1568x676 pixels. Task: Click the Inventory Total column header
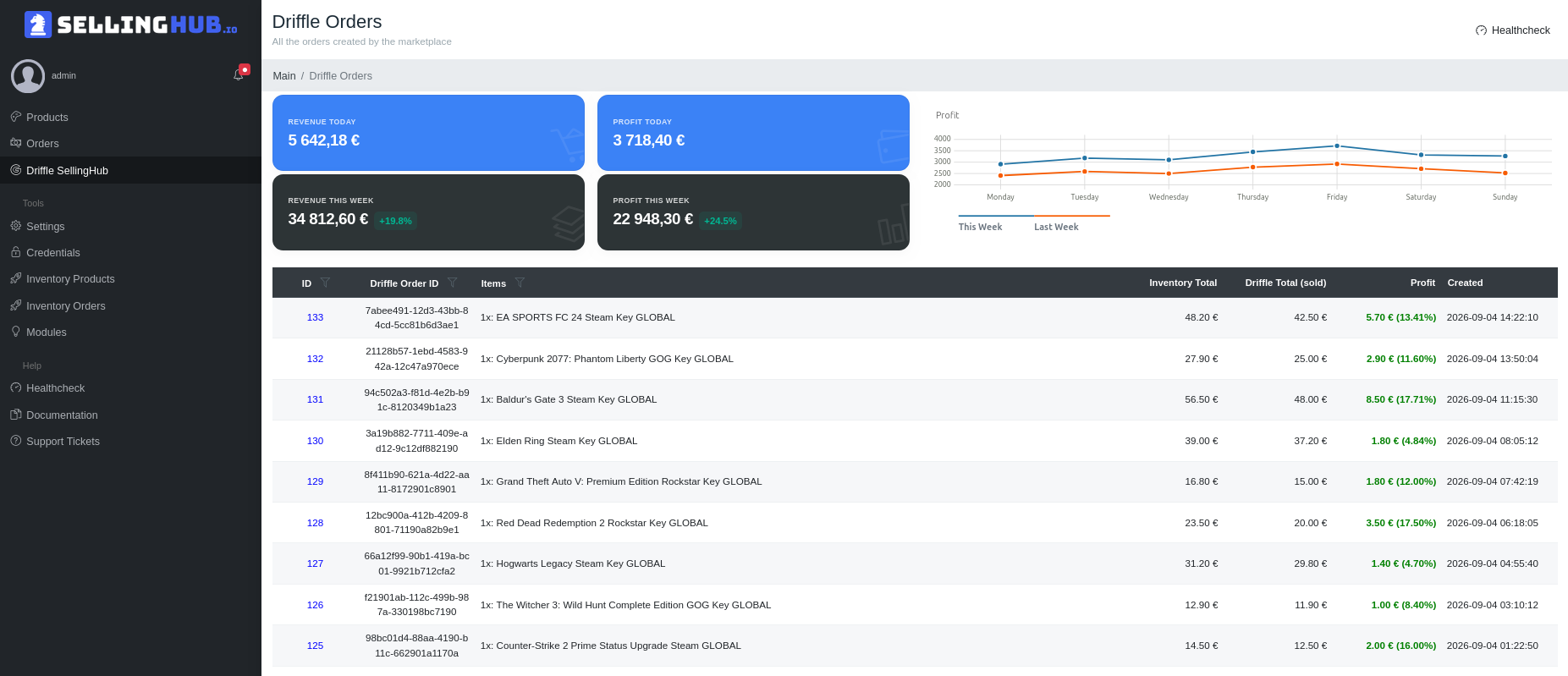click(1183, 283)
